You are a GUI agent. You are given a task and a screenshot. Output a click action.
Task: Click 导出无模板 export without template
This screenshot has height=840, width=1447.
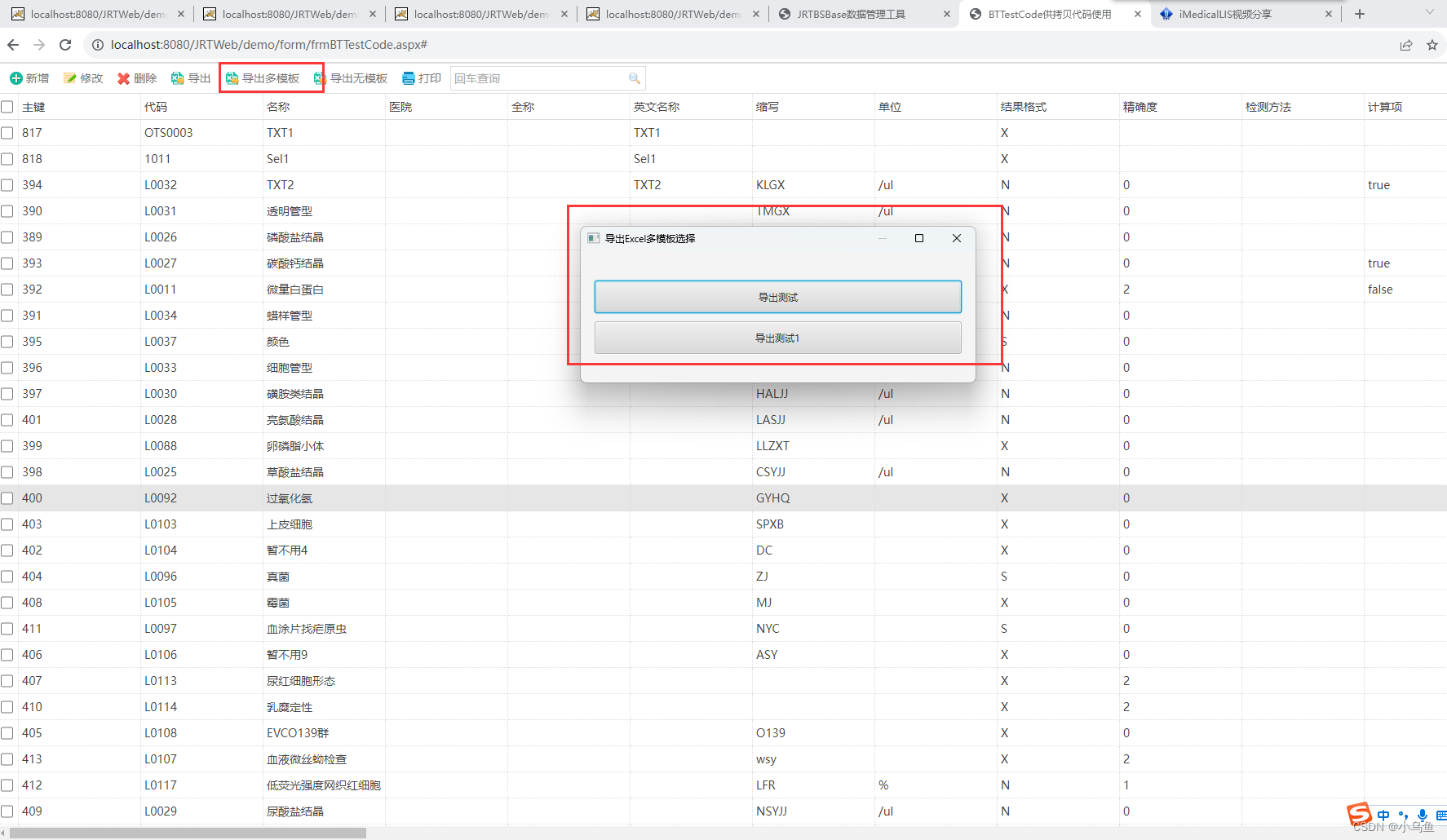tap(351, 78)
